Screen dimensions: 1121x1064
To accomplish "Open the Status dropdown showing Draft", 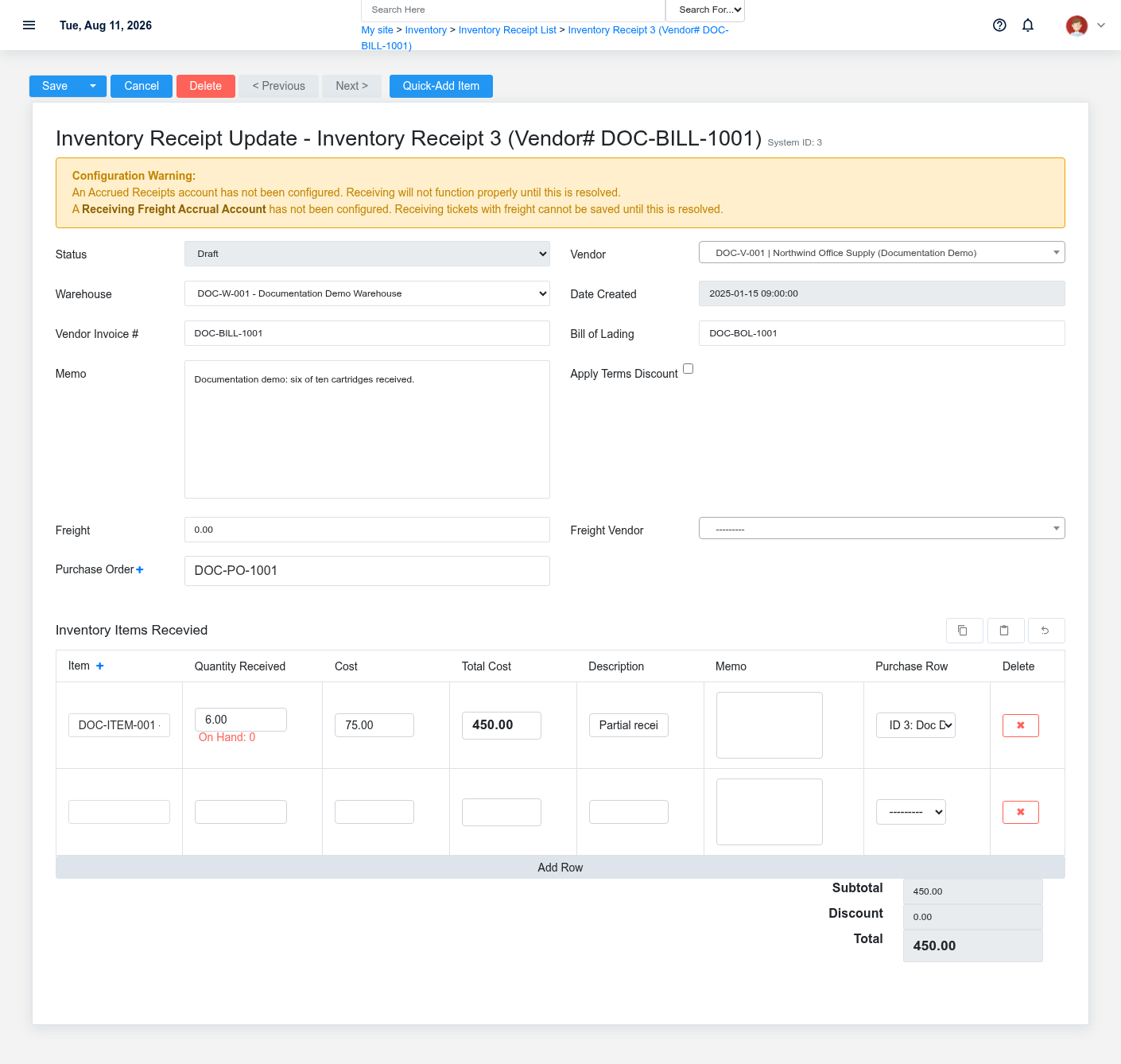I will (x=367, y=254).
